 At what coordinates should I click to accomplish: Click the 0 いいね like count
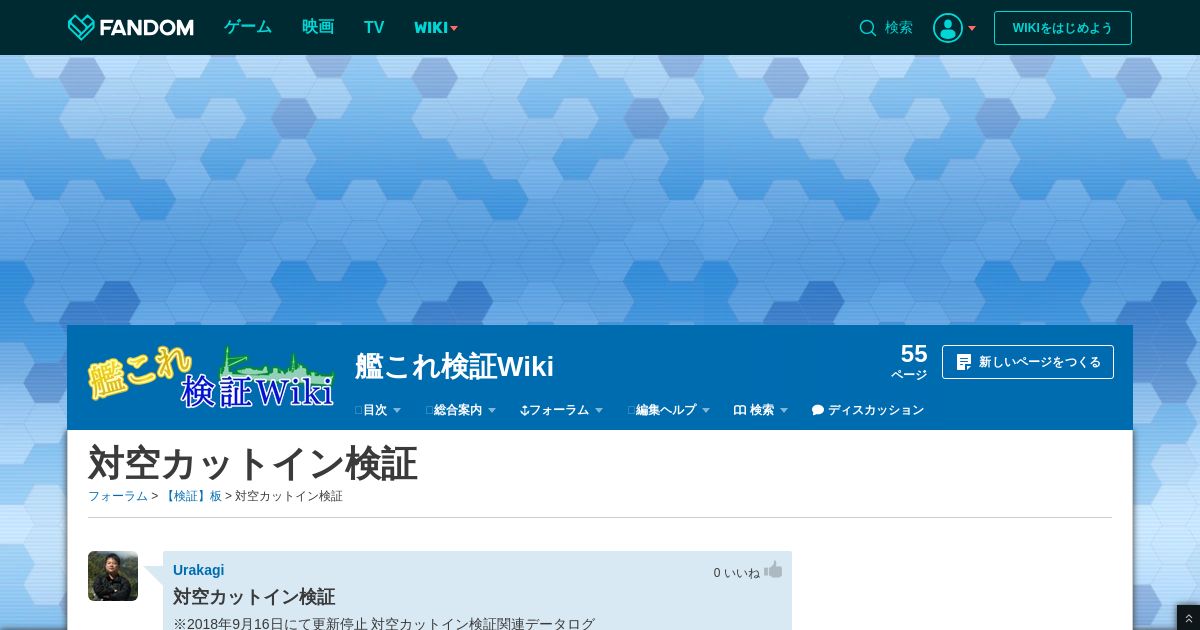pyautogui.click(x=736, y=573)
